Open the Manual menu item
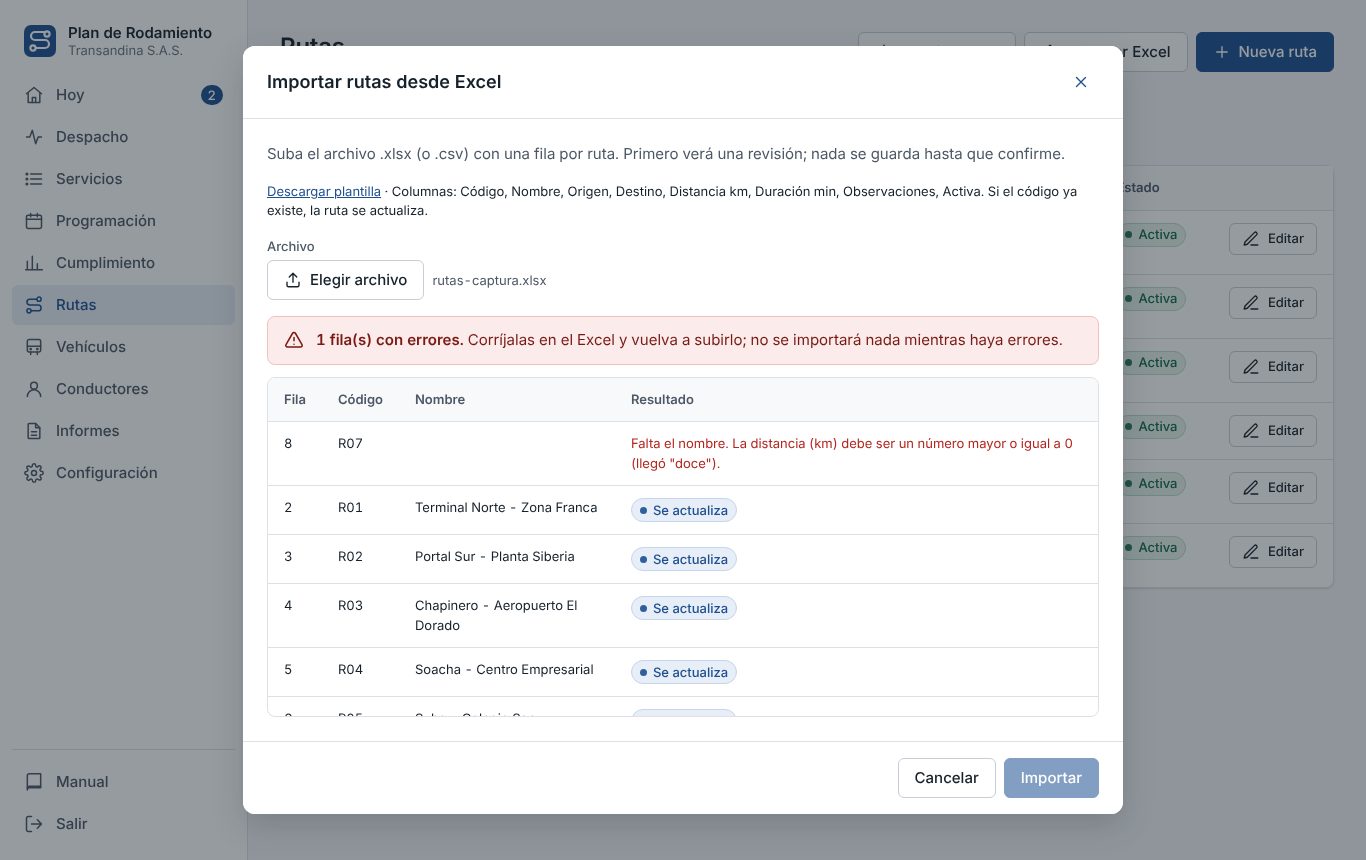 coord(123,782)
